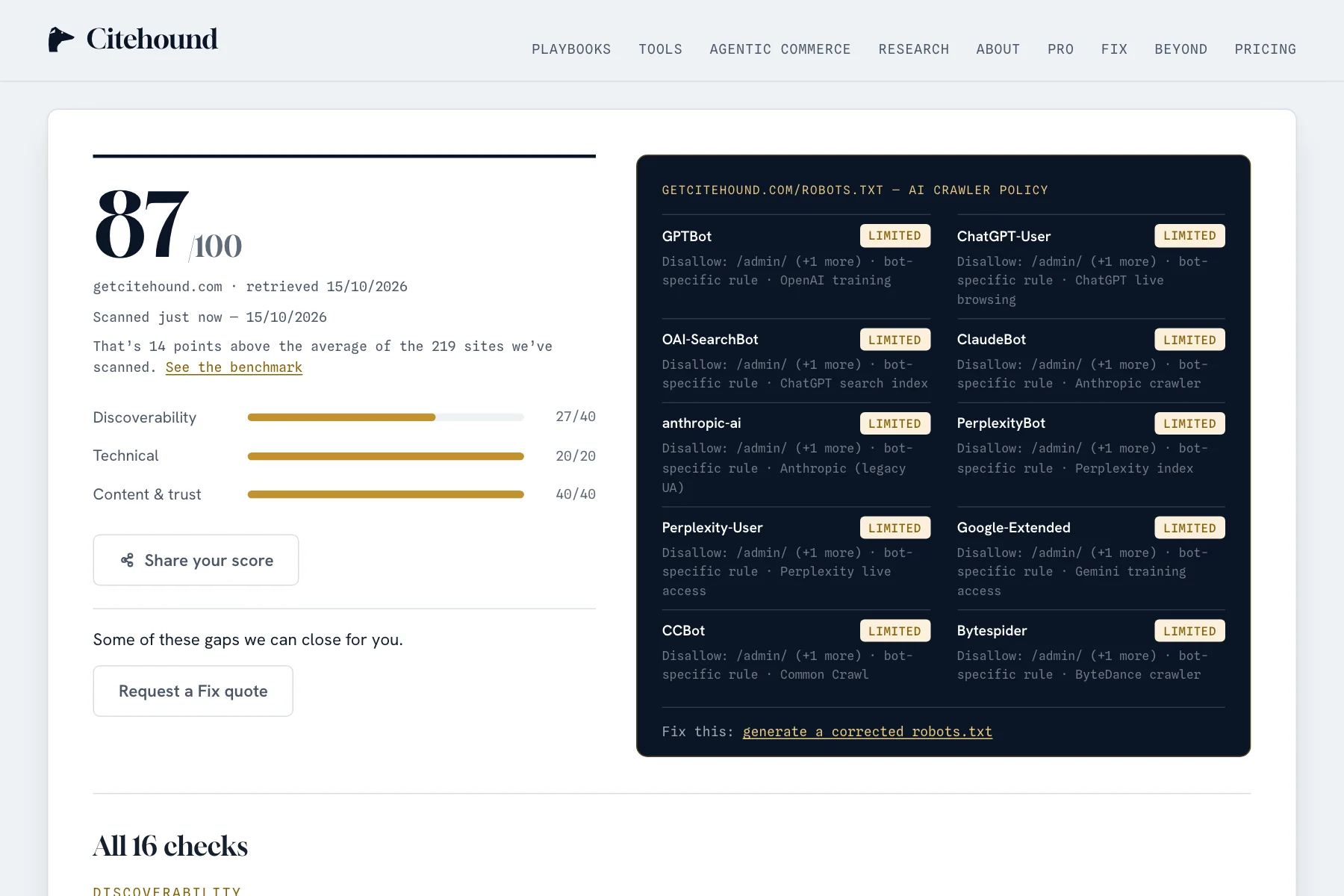Click the ClaudeBot LIMITED badge

[1189, 340]
